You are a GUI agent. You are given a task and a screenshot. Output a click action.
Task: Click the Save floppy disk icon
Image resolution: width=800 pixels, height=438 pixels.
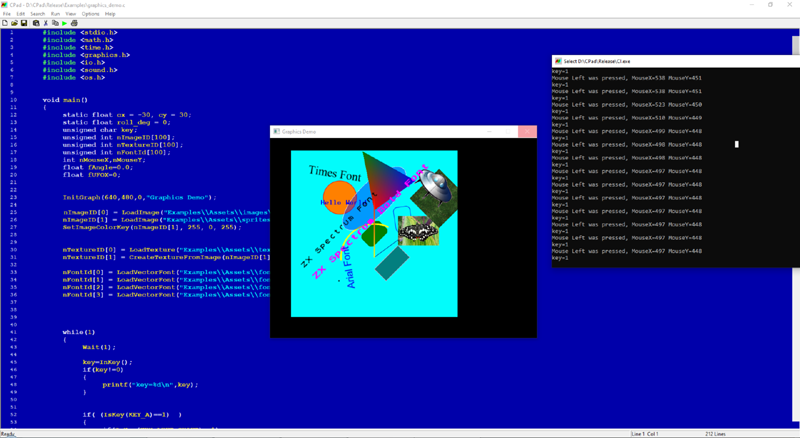pyautogui.click(x=24, y=22)
